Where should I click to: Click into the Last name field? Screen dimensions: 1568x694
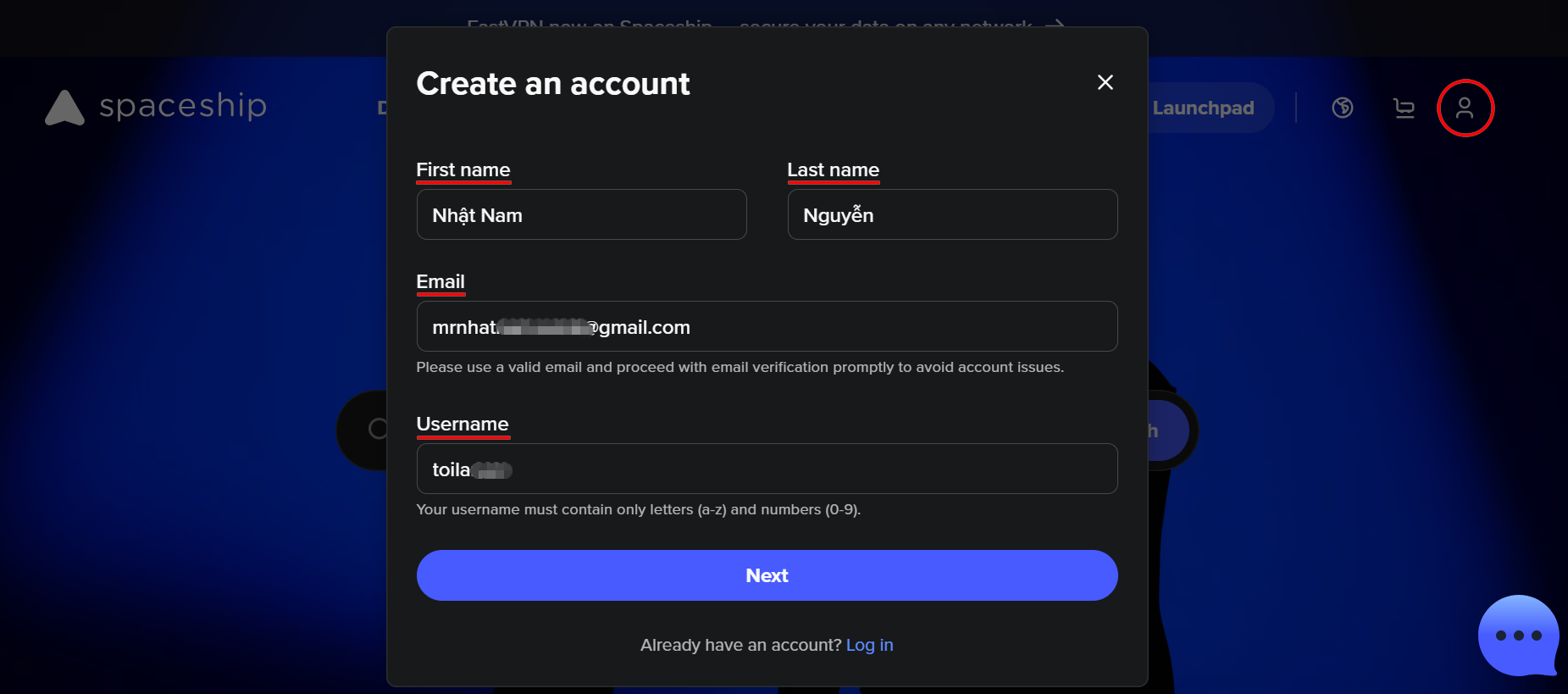[x=952, y=215]
